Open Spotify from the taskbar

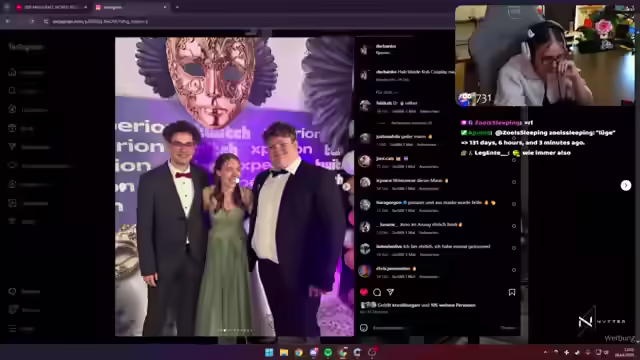point(328,352)
